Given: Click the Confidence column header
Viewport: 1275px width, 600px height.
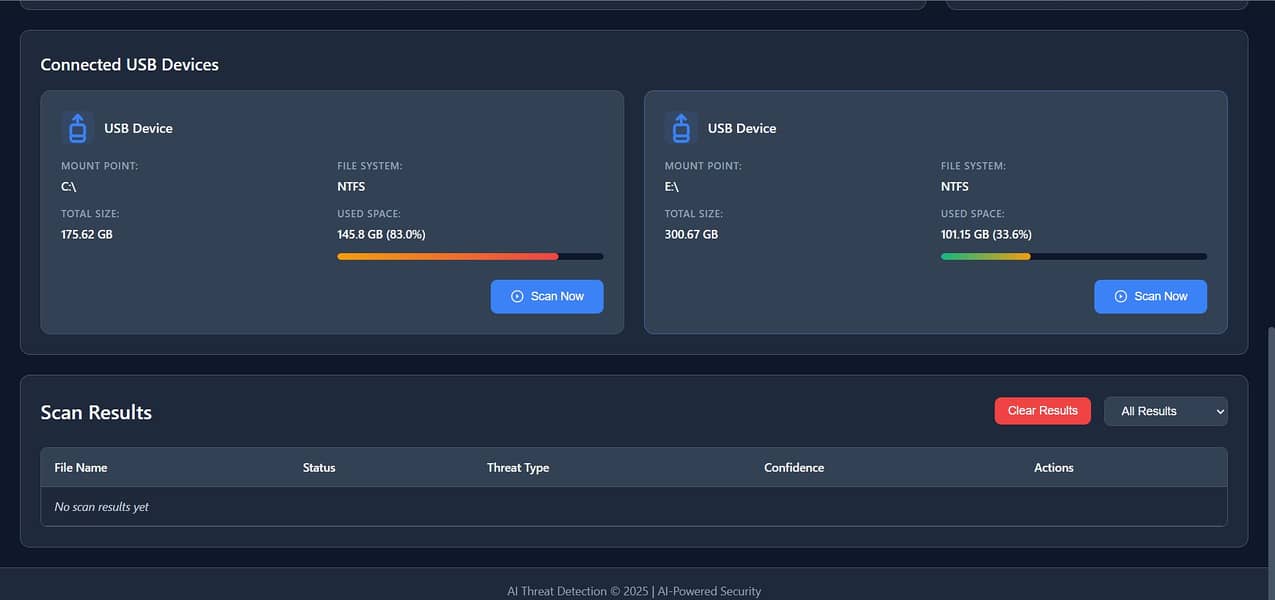Looking at the screenshot, I should [794, 468].
